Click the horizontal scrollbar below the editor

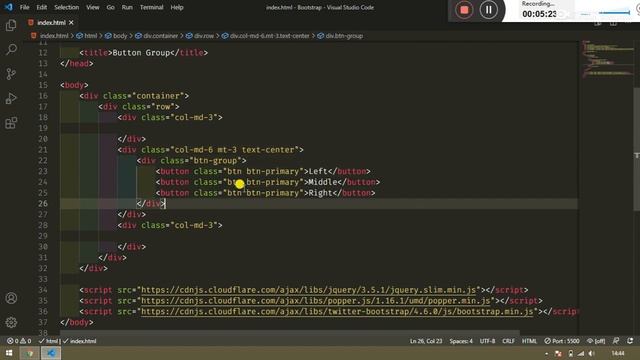pyautogui.click(x=290, y=333)
